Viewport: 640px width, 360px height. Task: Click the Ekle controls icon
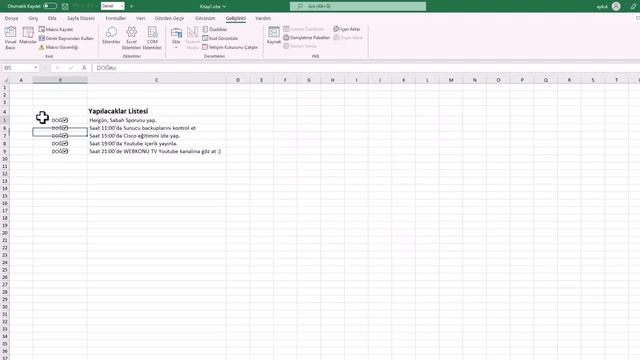pyautogui.click(x=176, y=33)
